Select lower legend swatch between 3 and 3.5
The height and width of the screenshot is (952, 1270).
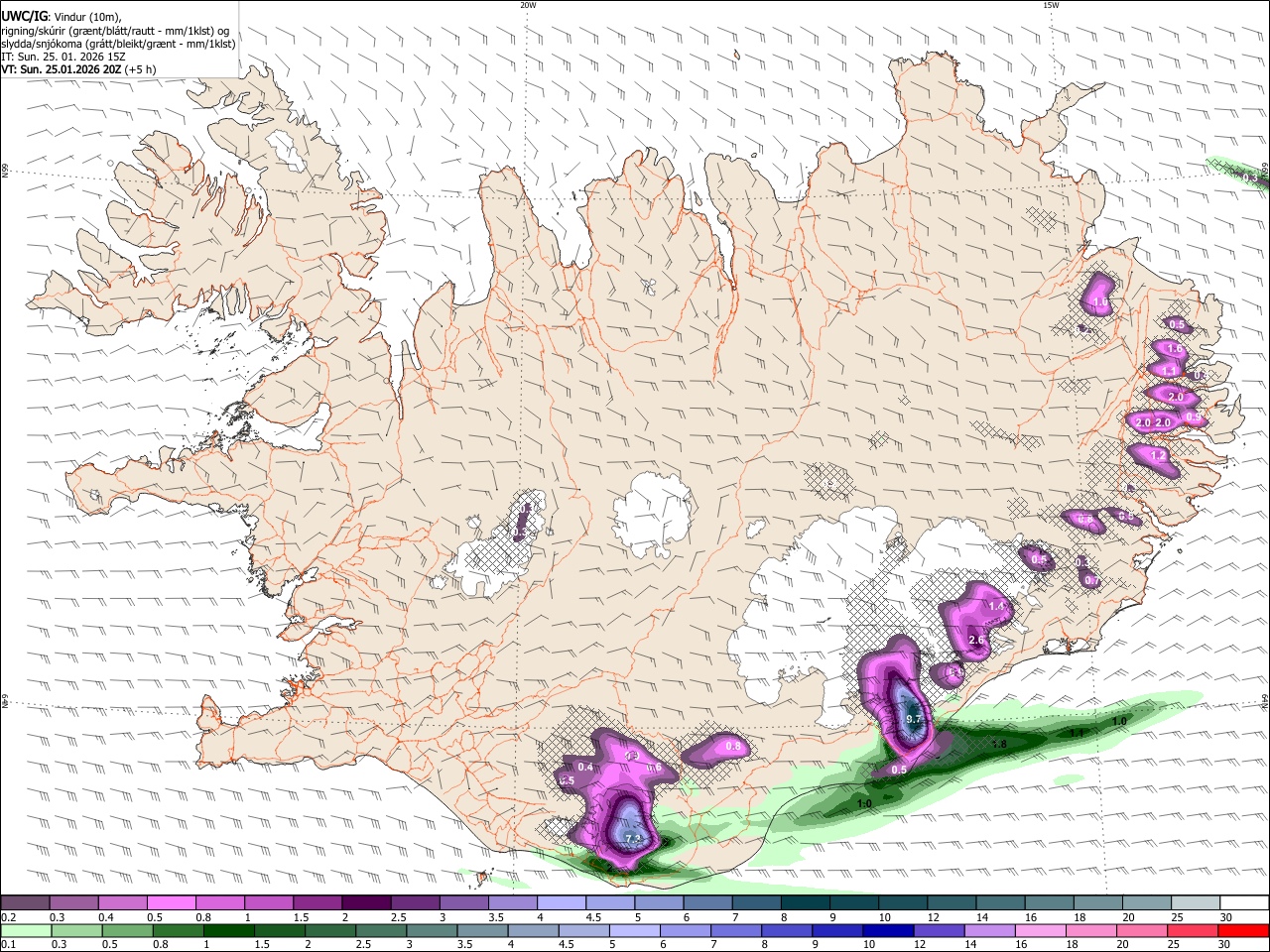pyautogui.click(x=432, y=930)
